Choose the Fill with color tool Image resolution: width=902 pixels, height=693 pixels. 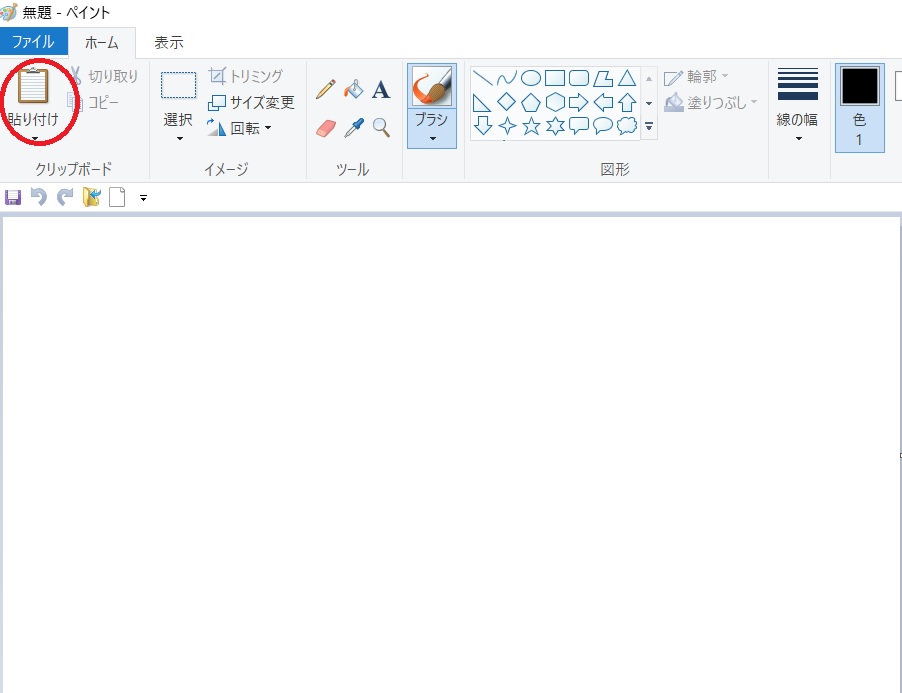(354, 90)
